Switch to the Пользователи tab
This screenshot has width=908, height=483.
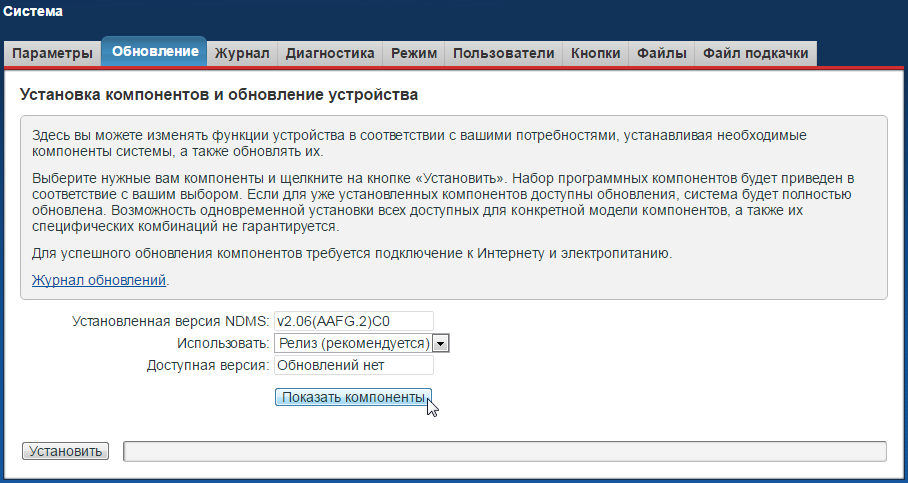[x=503, y=53]
